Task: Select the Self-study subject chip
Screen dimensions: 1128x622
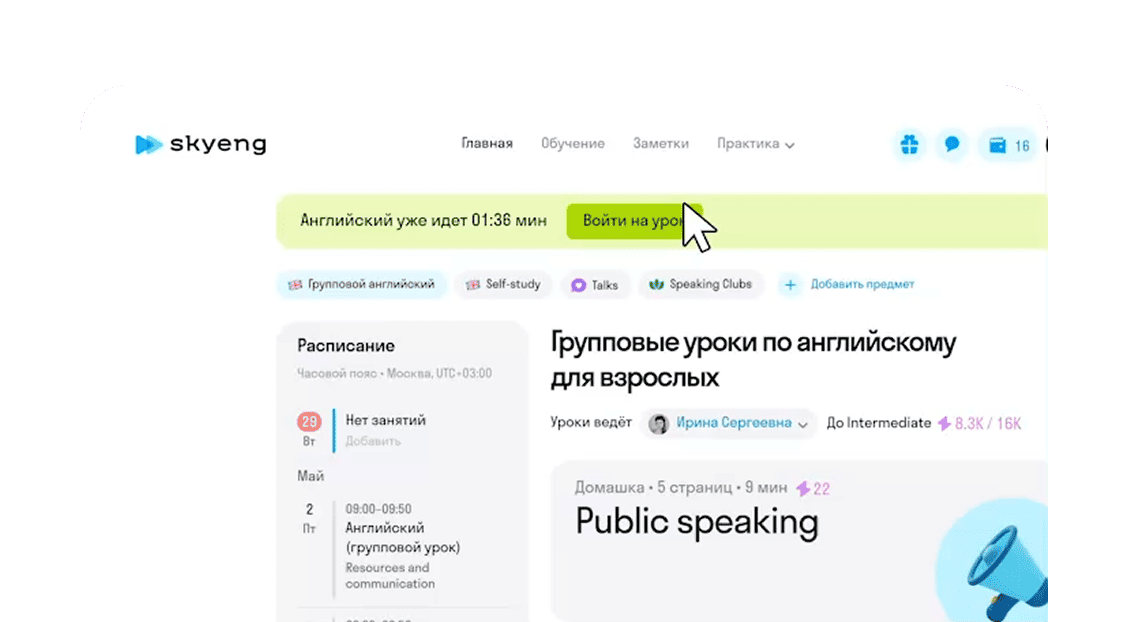Action: (502, 285)
